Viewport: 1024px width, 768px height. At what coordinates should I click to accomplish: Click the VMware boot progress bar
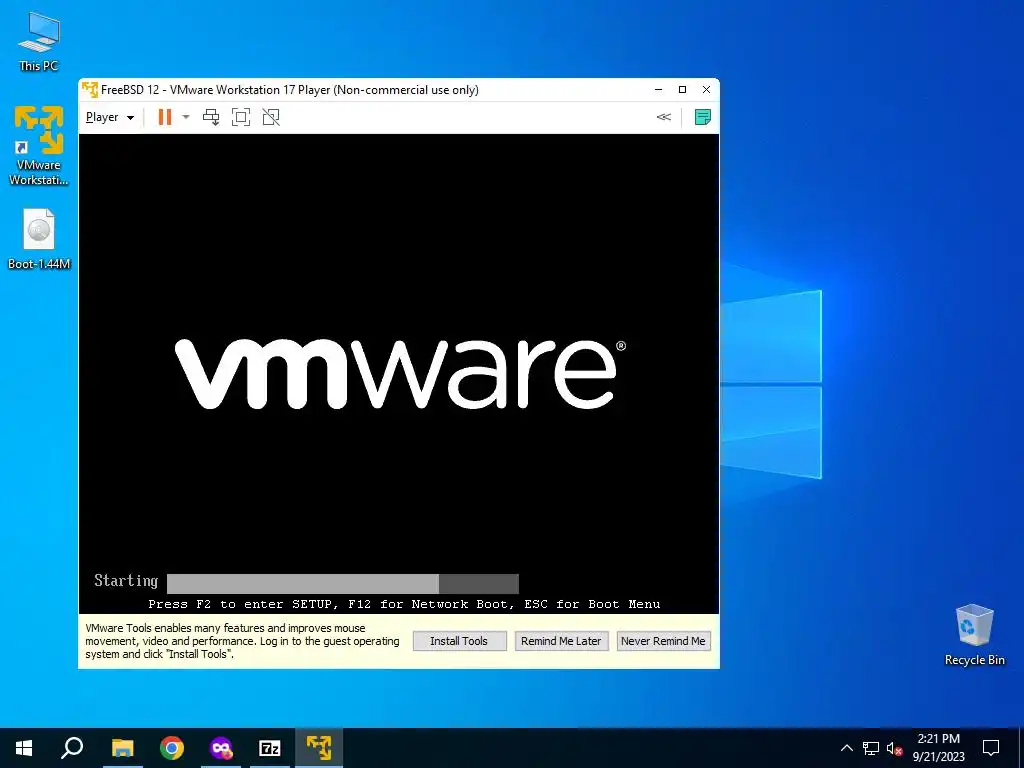tap(343, 583)
